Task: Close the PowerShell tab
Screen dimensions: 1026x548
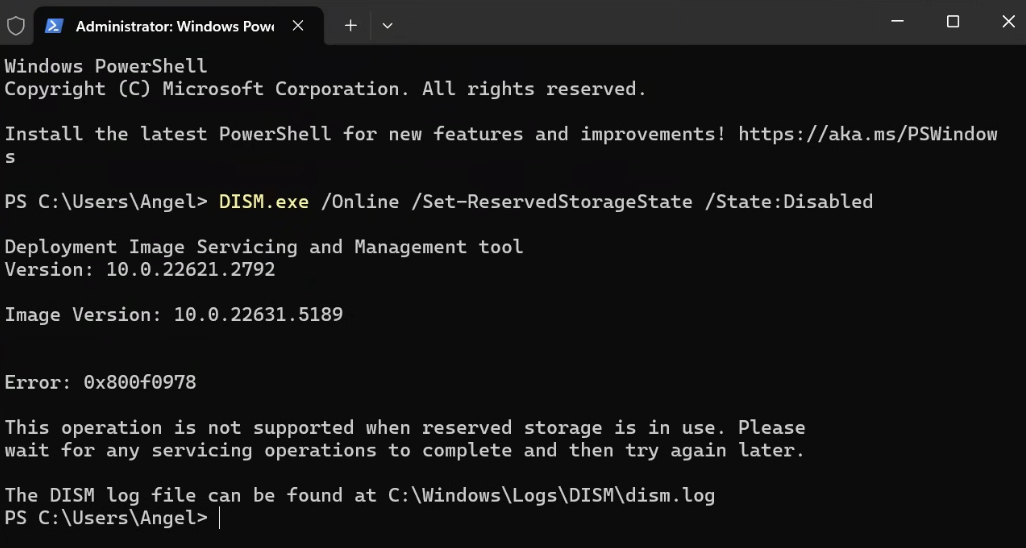Action: (298, 26)
